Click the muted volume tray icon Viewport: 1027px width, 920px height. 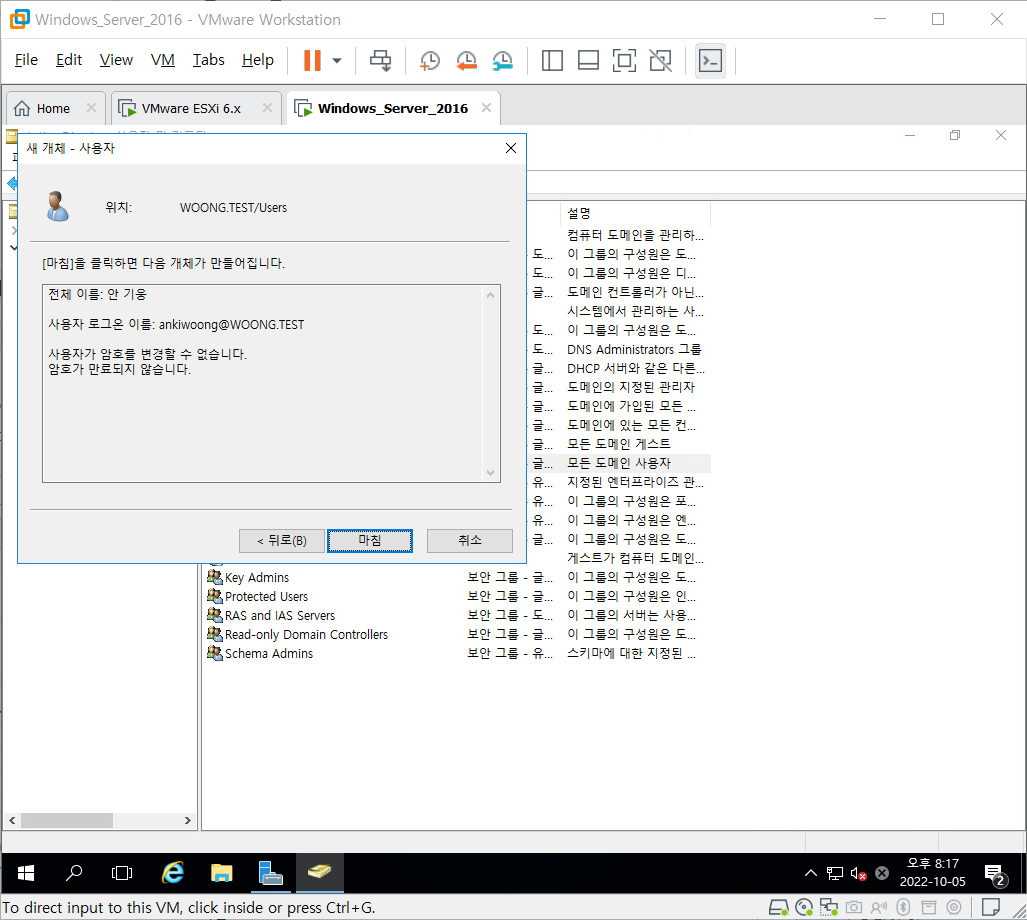click(858, 873)
